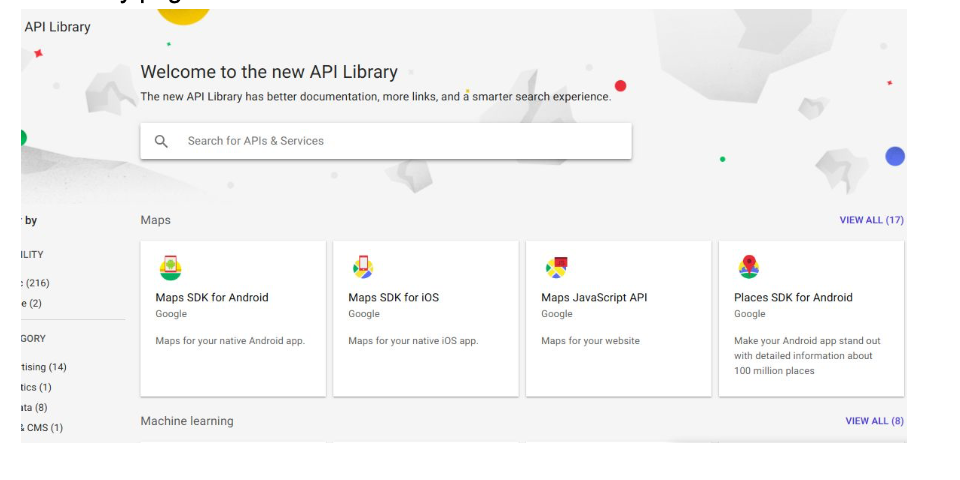This screenshot has height=480, width=960.
Task: Click the Maps SDK for iOS icon
Action: [x=363, y=267]
